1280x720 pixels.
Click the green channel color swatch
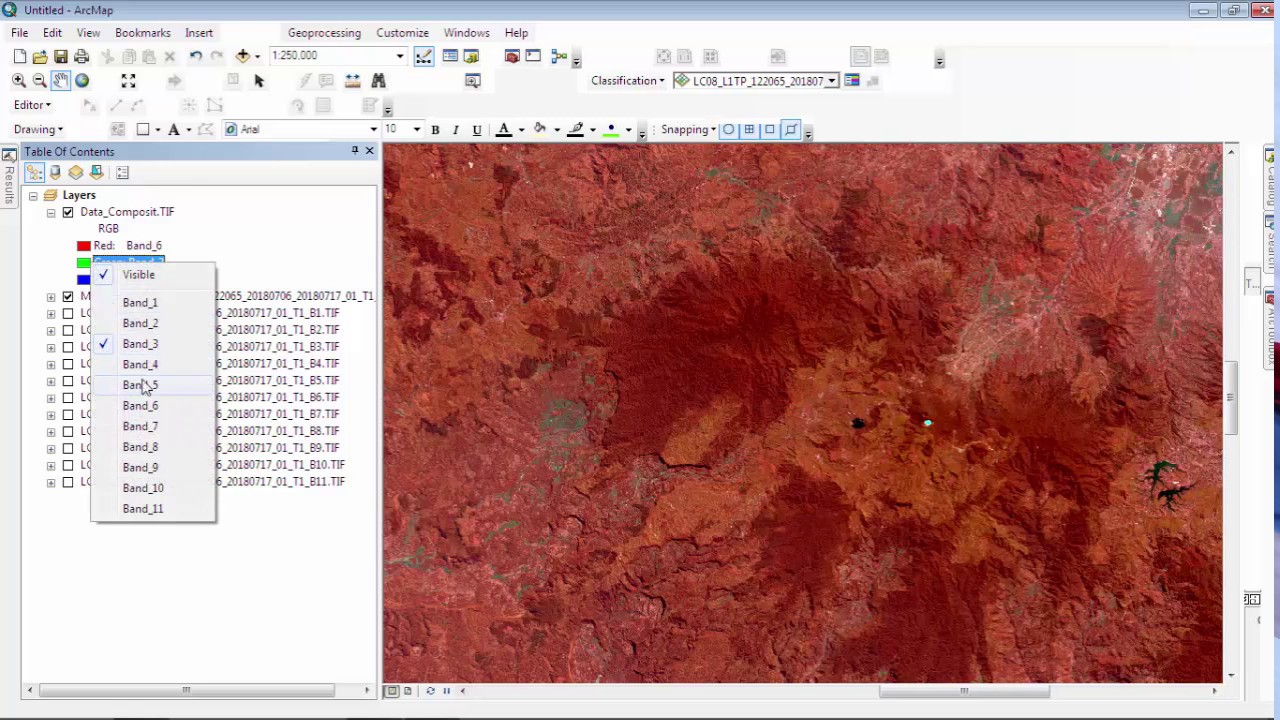[x=84, y=263]
